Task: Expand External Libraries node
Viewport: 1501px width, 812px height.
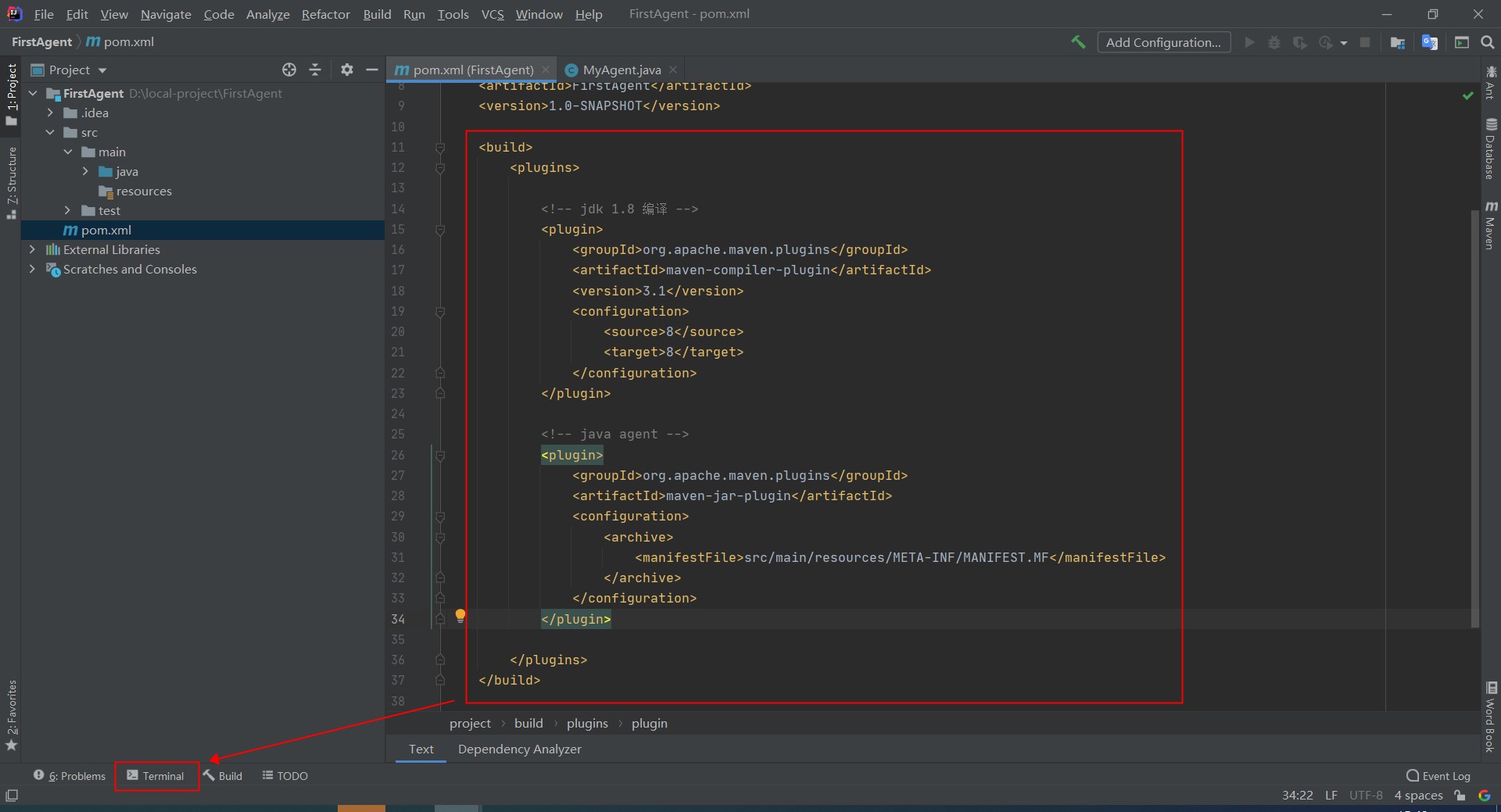Action: pos(32,249)
